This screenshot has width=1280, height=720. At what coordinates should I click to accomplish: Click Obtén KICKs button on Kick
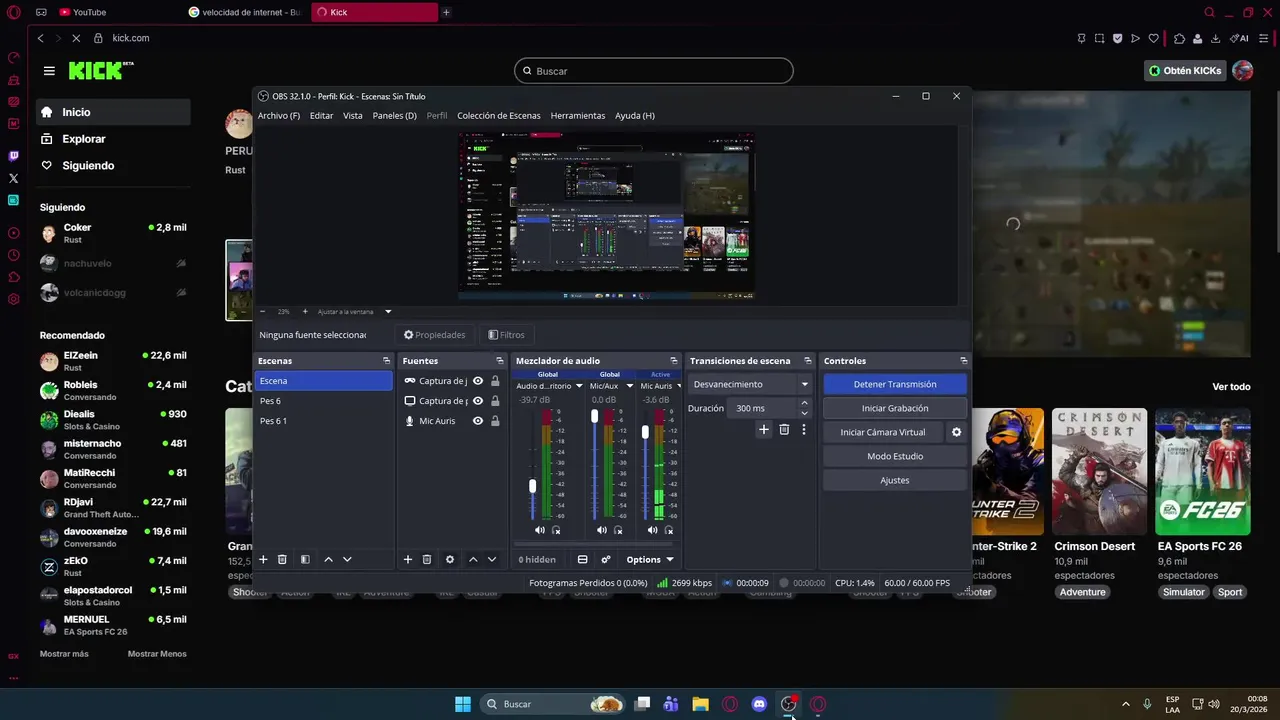click(1185, 71)
